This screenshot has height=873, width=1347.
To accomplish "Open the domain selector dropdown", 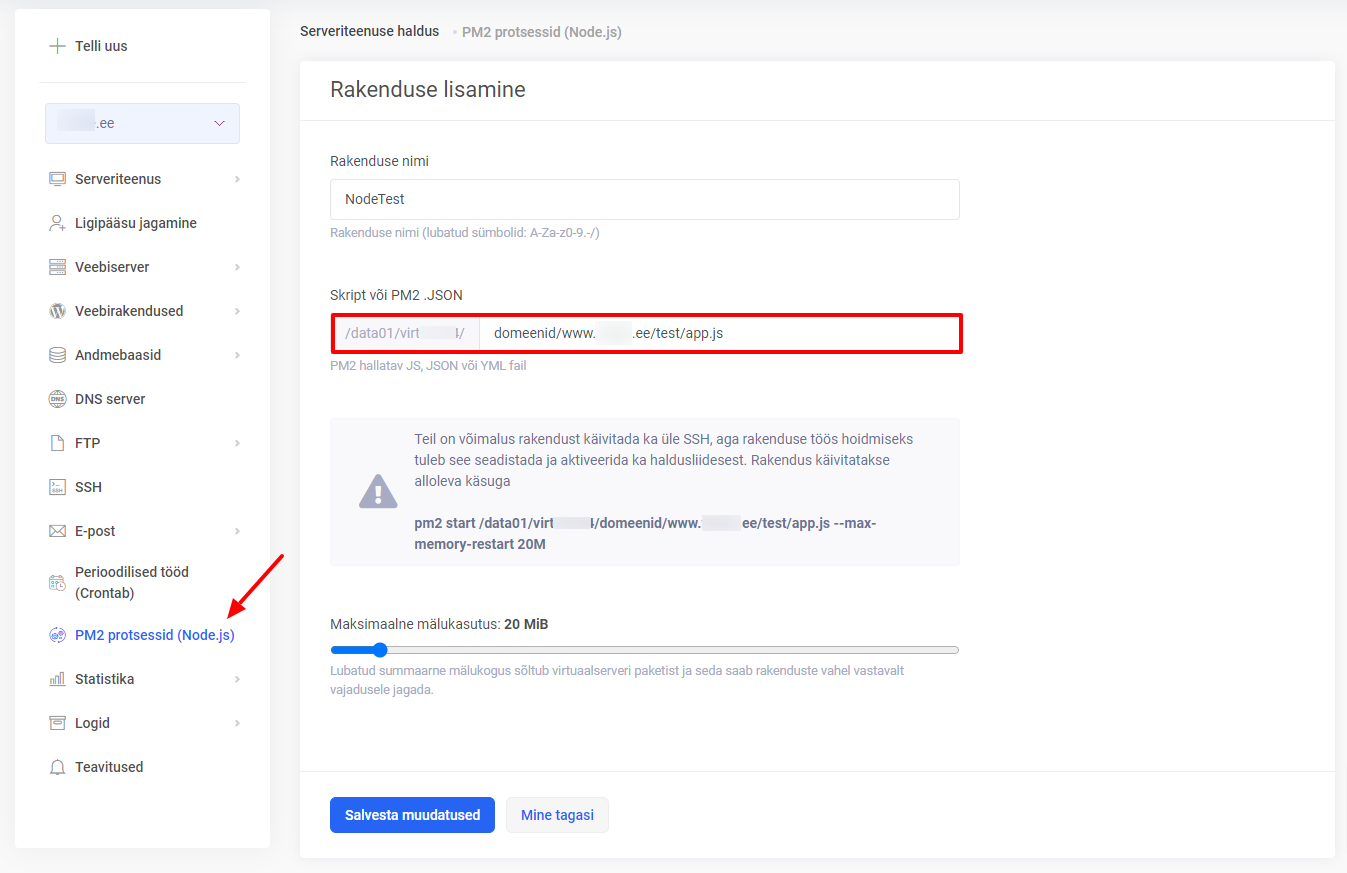I will [x=142, y=123].
